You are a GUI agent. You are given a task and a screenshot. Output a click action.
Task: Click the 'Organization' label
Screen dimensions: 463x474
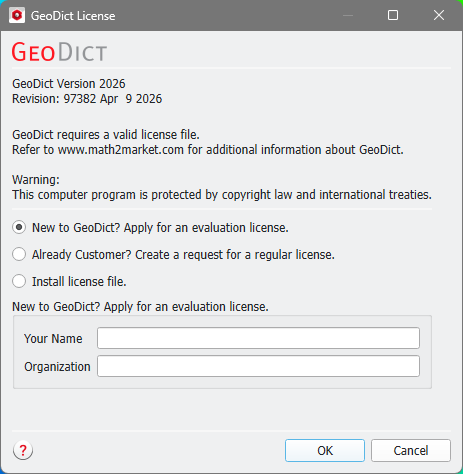[57, 366]
